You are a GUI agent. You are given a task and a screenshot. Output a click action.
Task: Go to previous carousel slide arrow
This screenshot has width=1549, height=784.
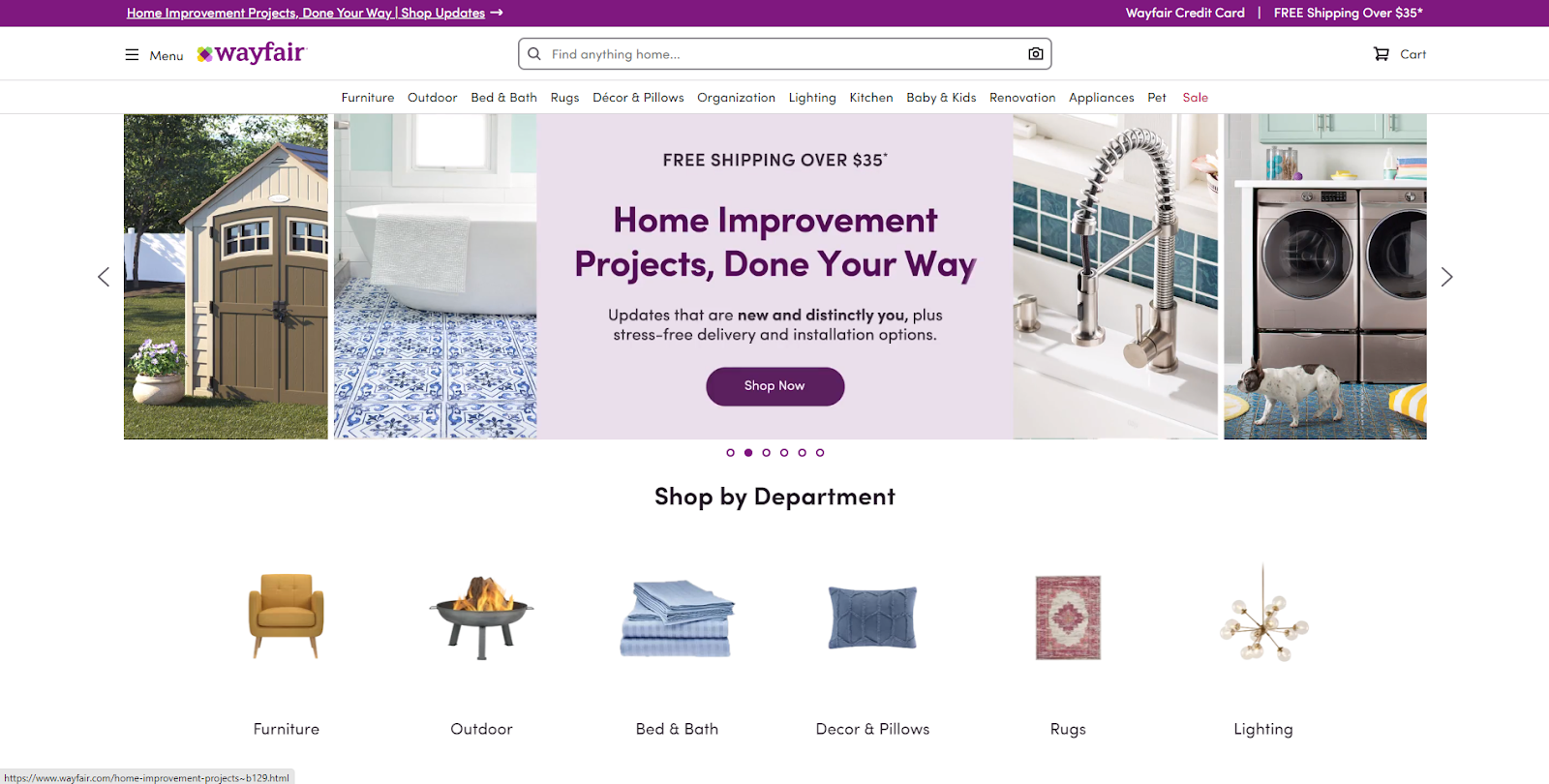(x=104, y=277)
